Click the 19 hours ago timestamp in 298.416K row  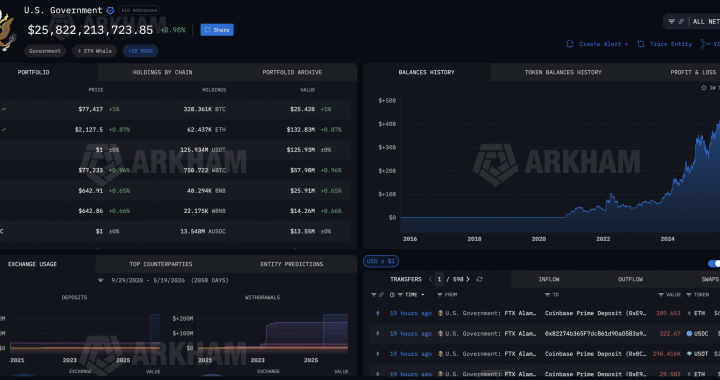[411, 354]
